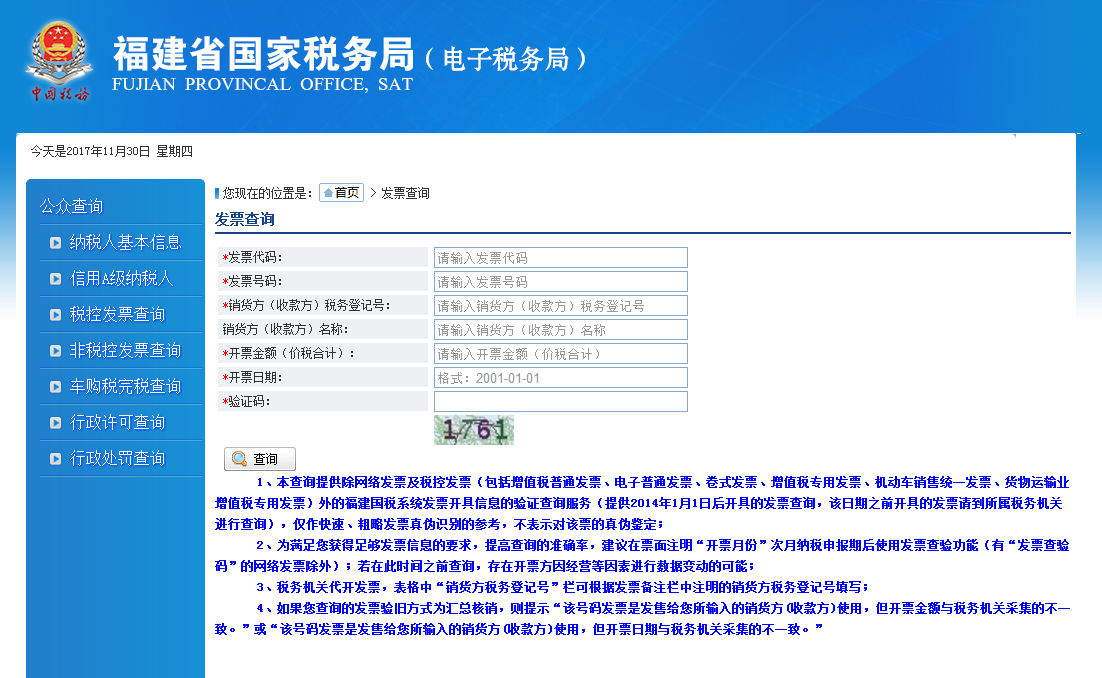Click the 销货方(收款方)名称 field label
The height and width of the screenshot is (678, 1102).
coord(285,330)
